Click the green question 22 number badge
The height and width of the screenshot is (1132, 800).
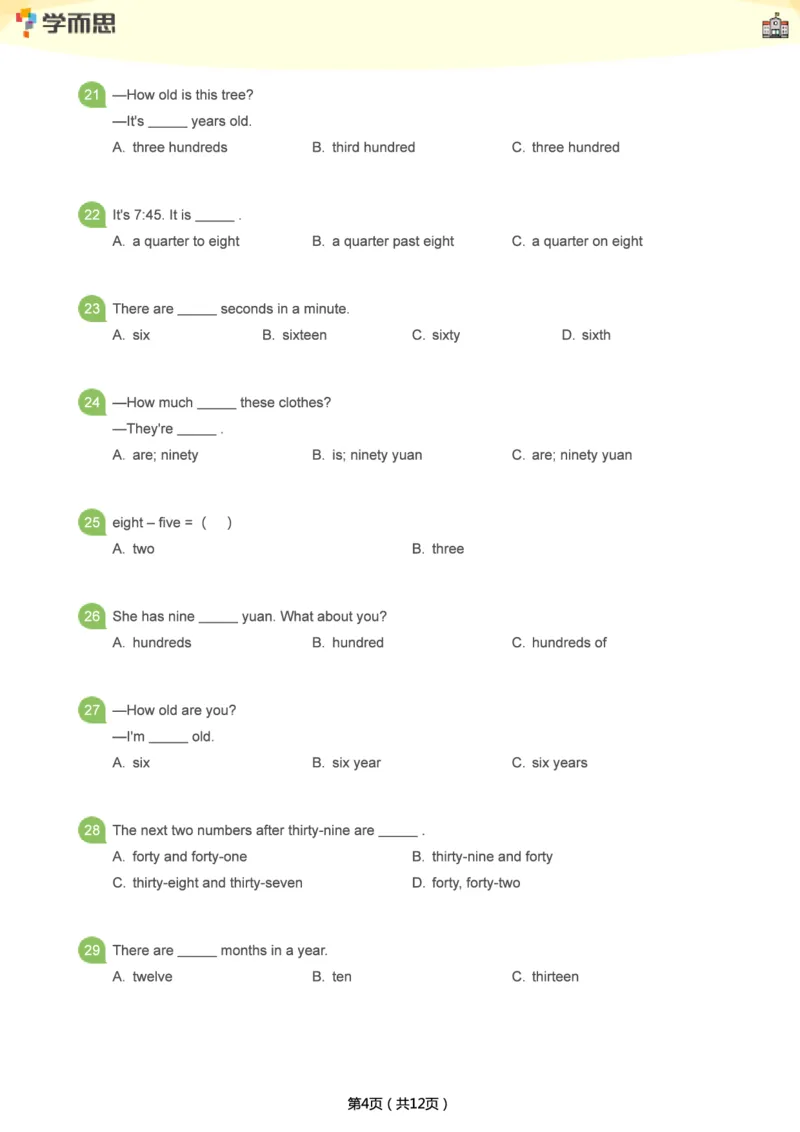click(x=92, y=216)
